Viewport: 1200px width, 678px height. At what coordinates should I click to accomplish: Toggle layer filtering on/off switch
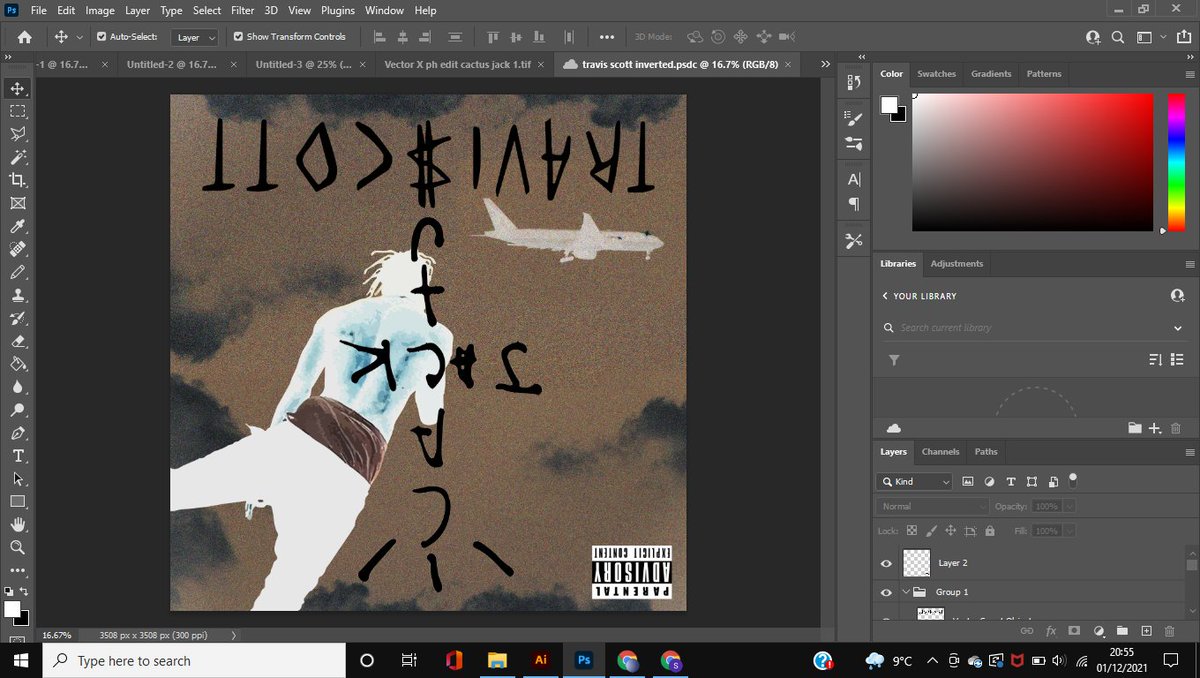(x=1073, y=479)
